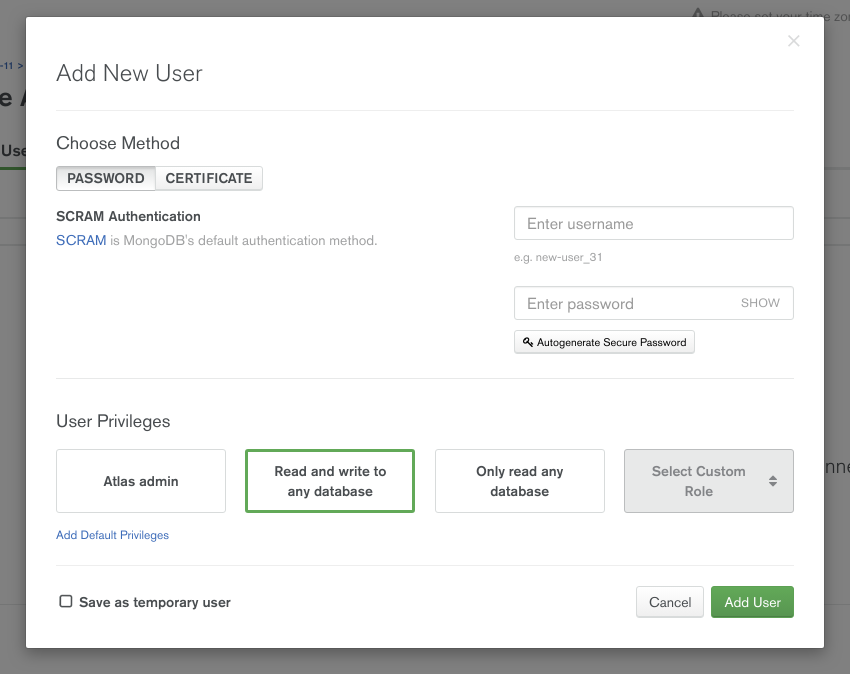Focus the Enter username field
This screenshot has height=674, width=850.
click(x=653, y=224)
